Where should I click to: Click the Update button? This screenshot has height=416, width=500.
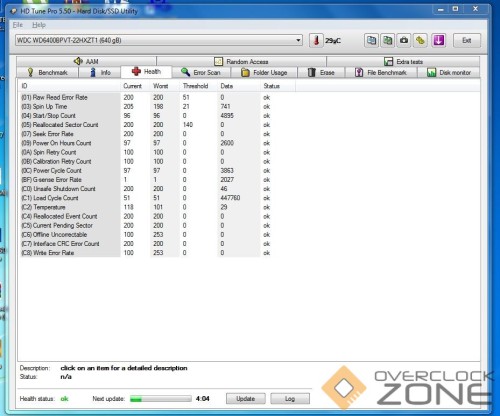246,399
